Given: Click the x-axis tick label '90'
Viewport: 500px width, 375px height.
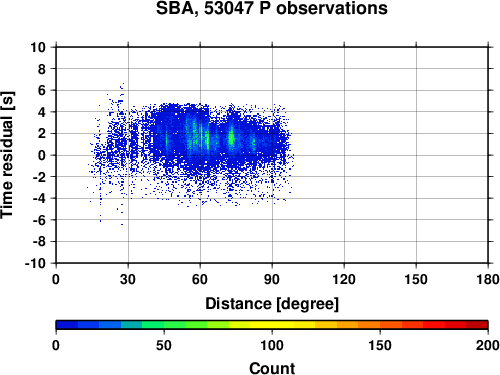Looking at the screenshot, I should coord(272,279).
